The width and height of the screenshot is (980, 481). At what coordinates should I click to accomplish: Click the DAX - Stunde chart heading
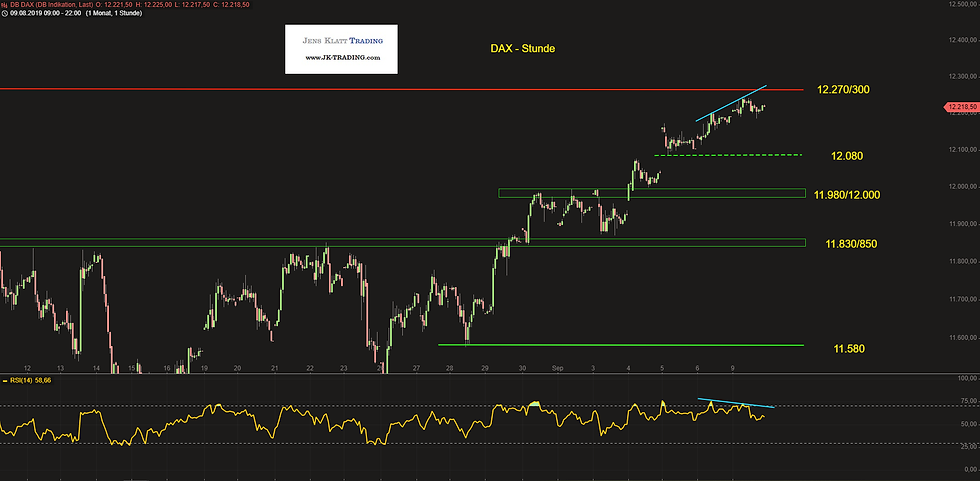tap(522, 48)
